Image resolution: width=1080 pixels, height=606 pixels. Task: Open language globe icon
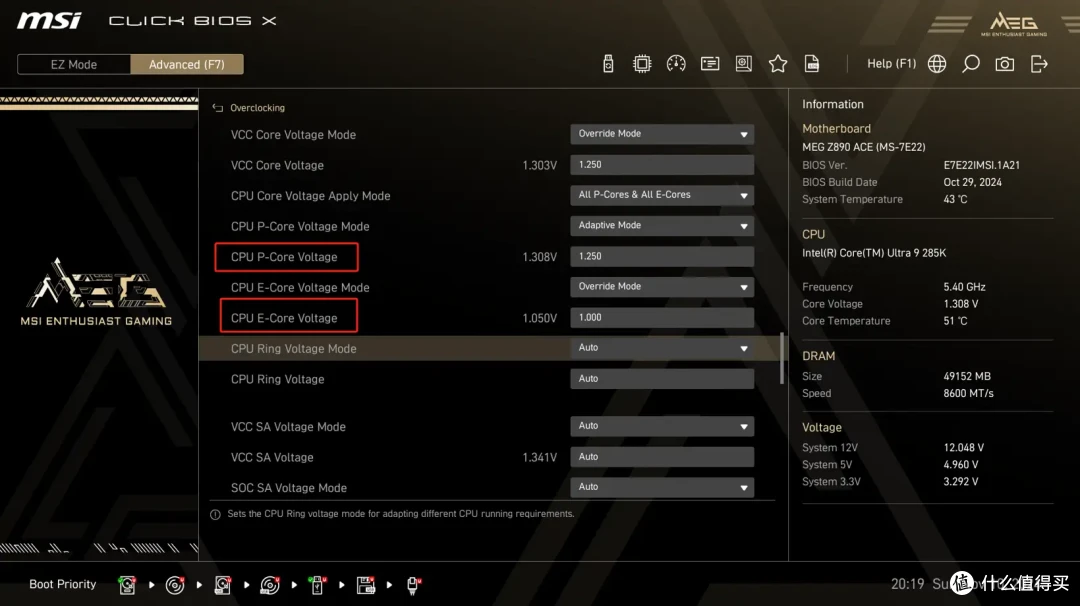pyautogui.click(x=937, y=64)
